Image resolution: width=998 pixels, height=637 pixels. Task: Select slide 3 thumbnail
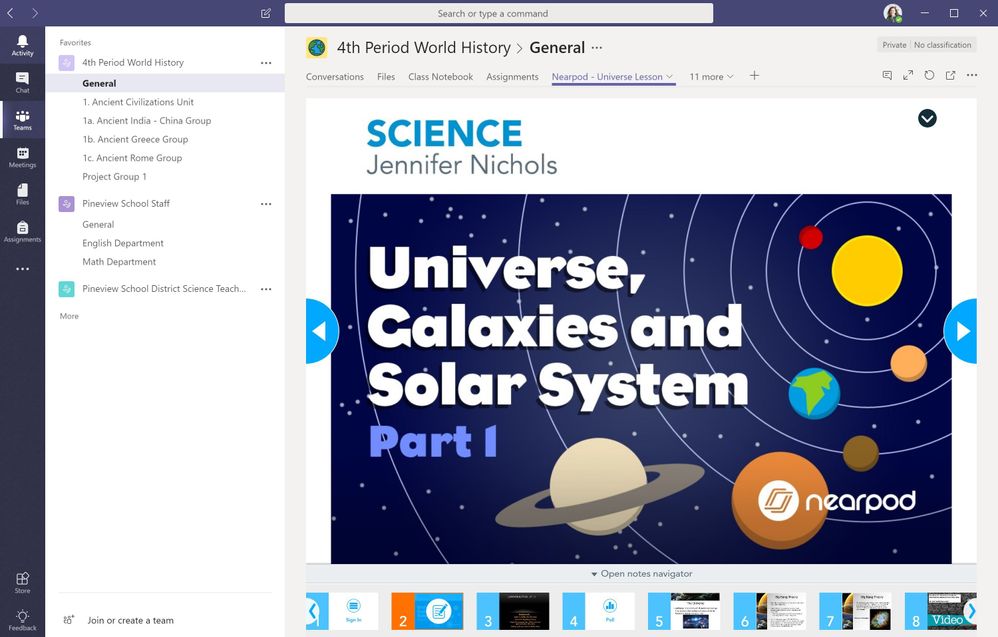pyautogui.click(x=513, y=611)
